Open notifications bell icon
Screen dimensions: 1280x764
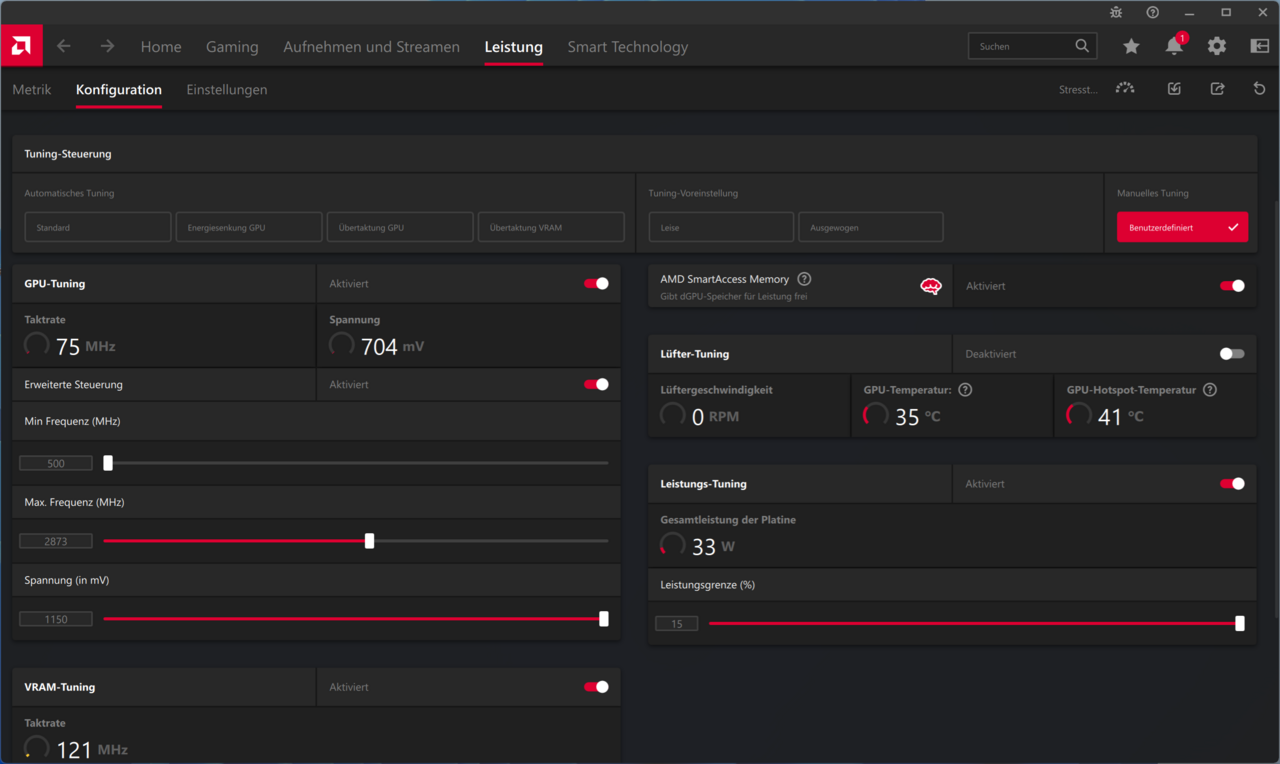click(x=1174, y=46)
